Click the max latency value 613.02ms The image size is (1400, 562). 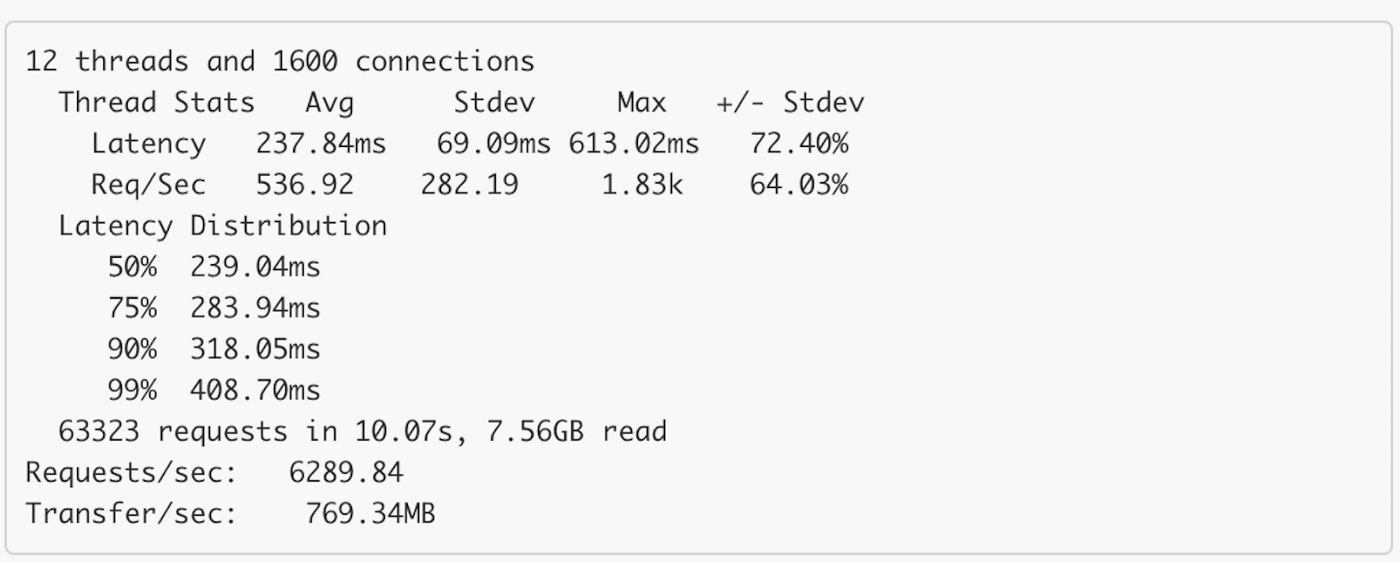(634, 144)
